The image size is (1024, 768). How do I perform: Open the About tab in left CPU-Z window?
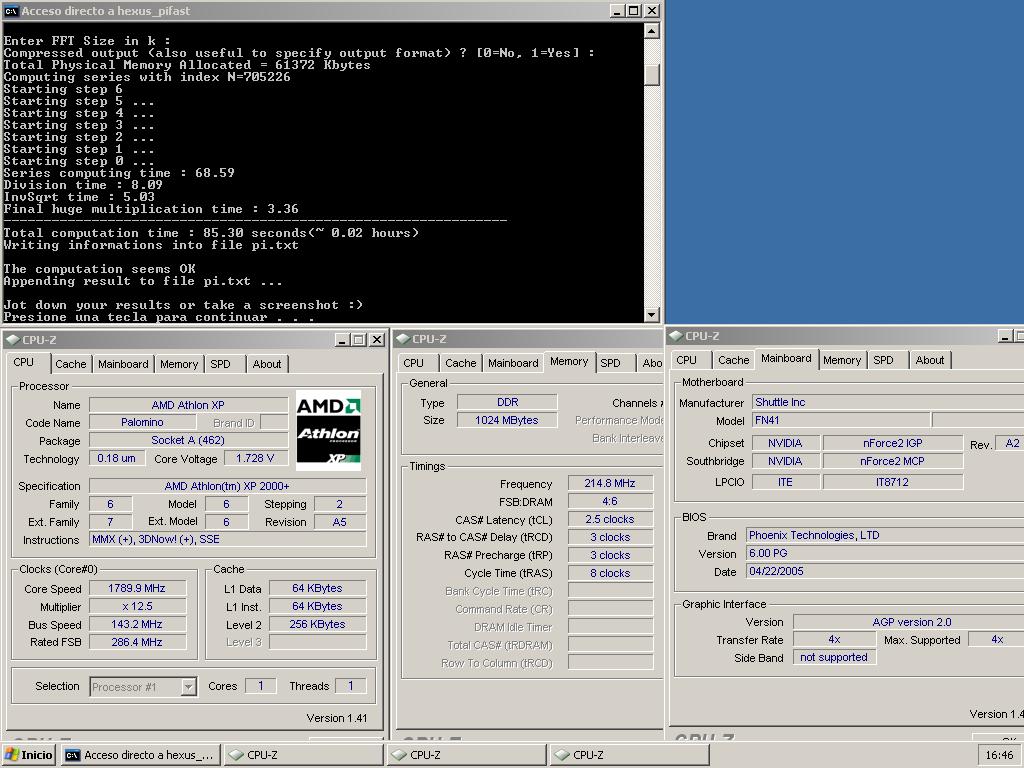coord(267,364)
